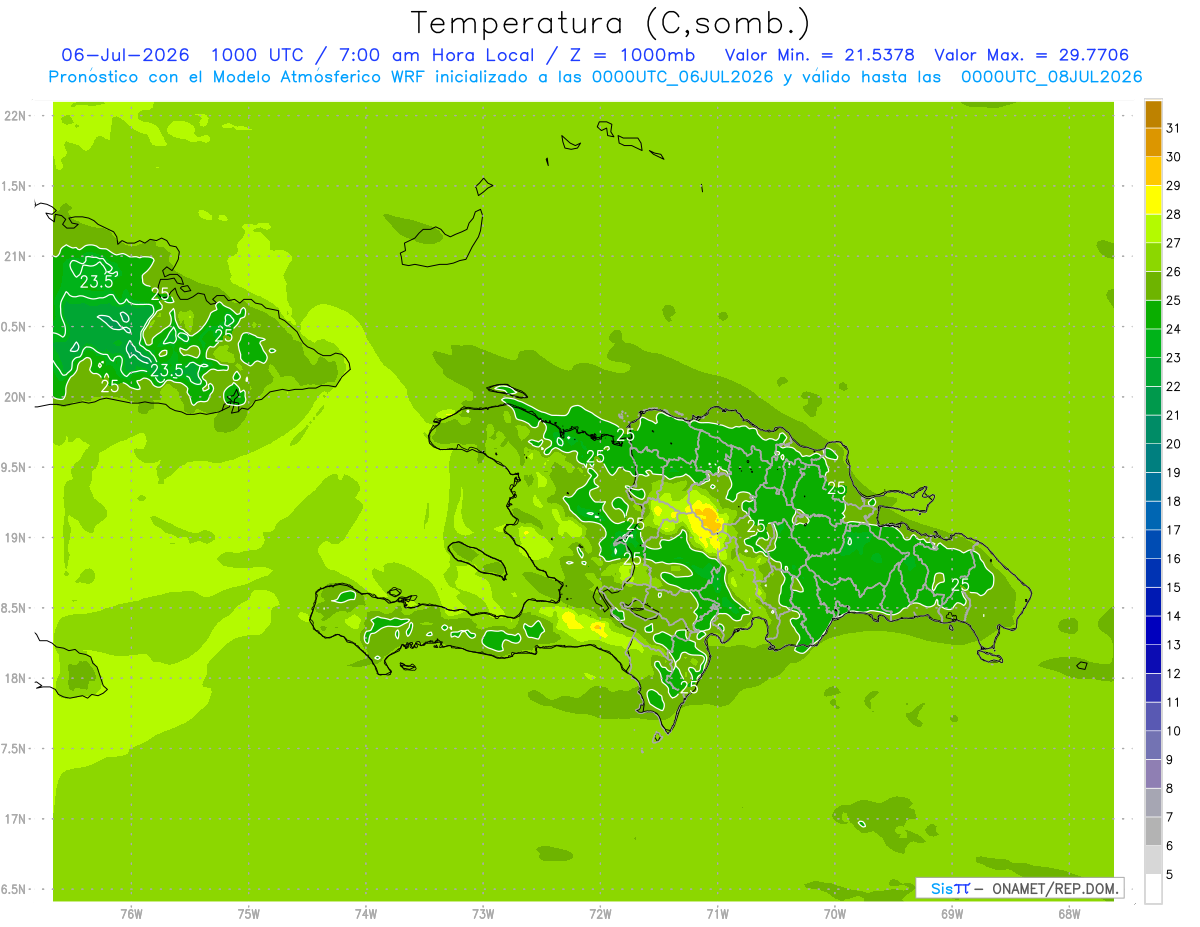Select the white swatch below the 5 label

pyautogui.click(x=1153, y=889)
